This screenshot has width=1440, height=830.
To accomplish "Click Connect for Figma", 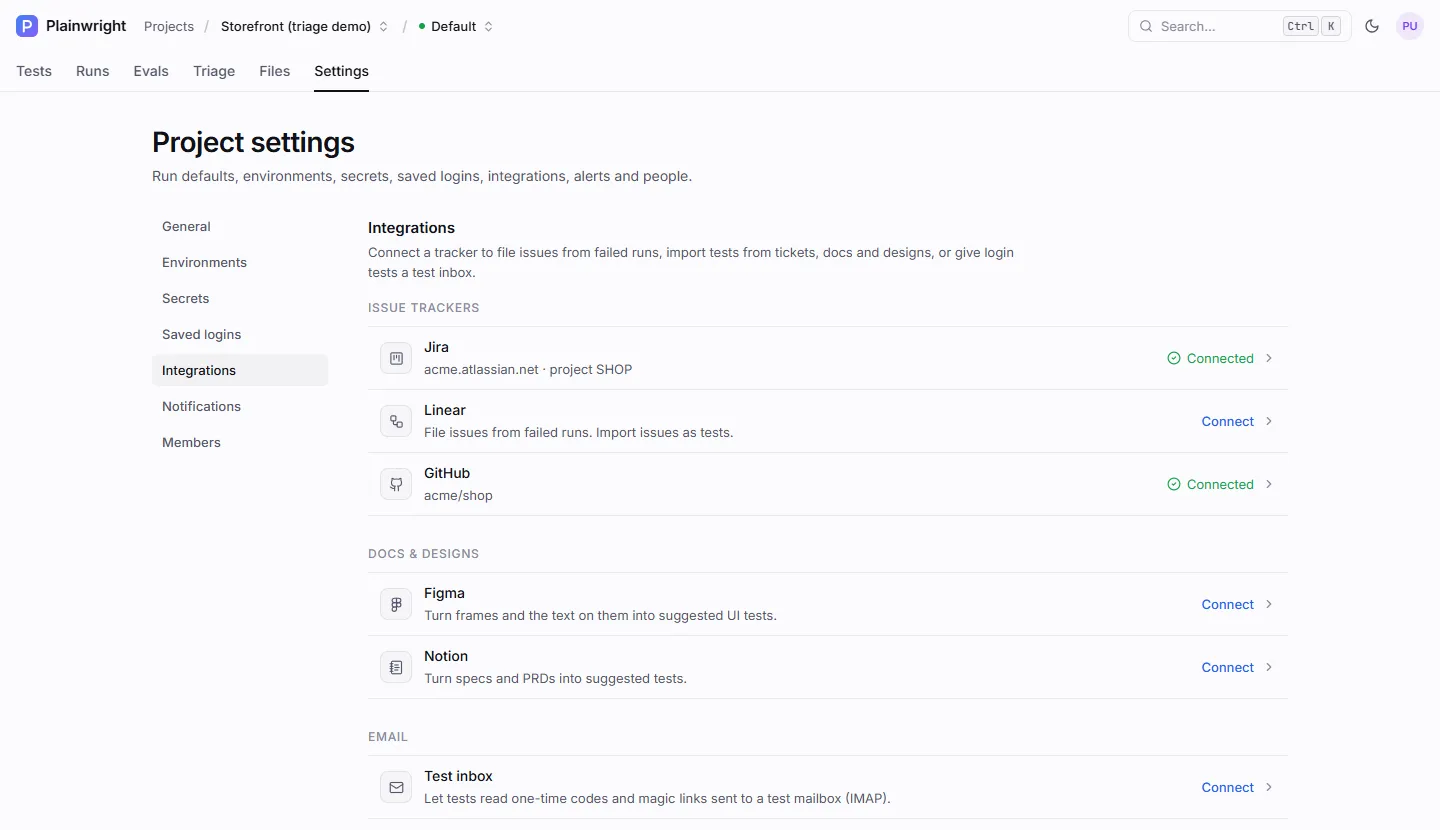I will (x=1227, y=604).
